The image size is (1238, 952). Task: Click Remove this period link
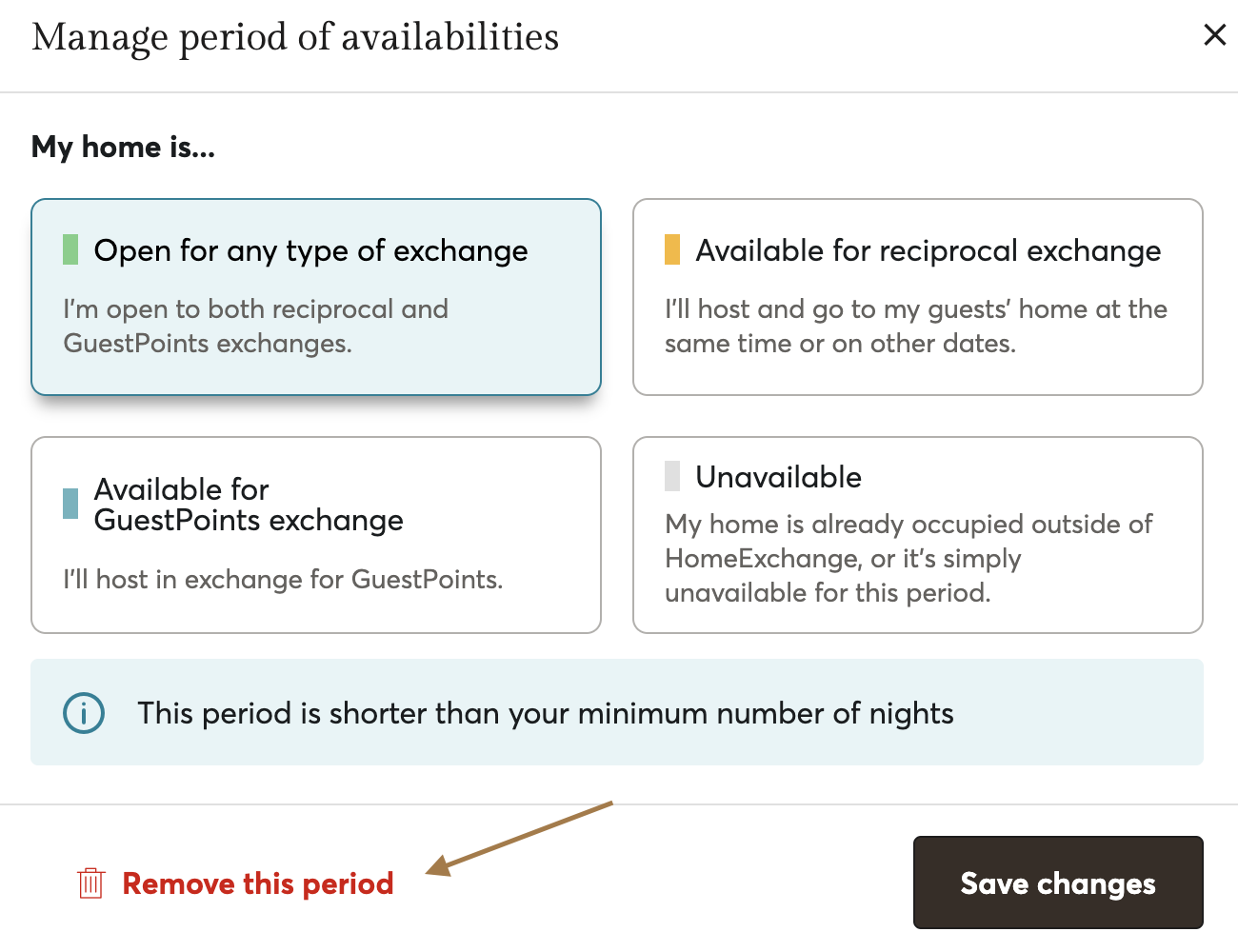click(x=257, y=883)
